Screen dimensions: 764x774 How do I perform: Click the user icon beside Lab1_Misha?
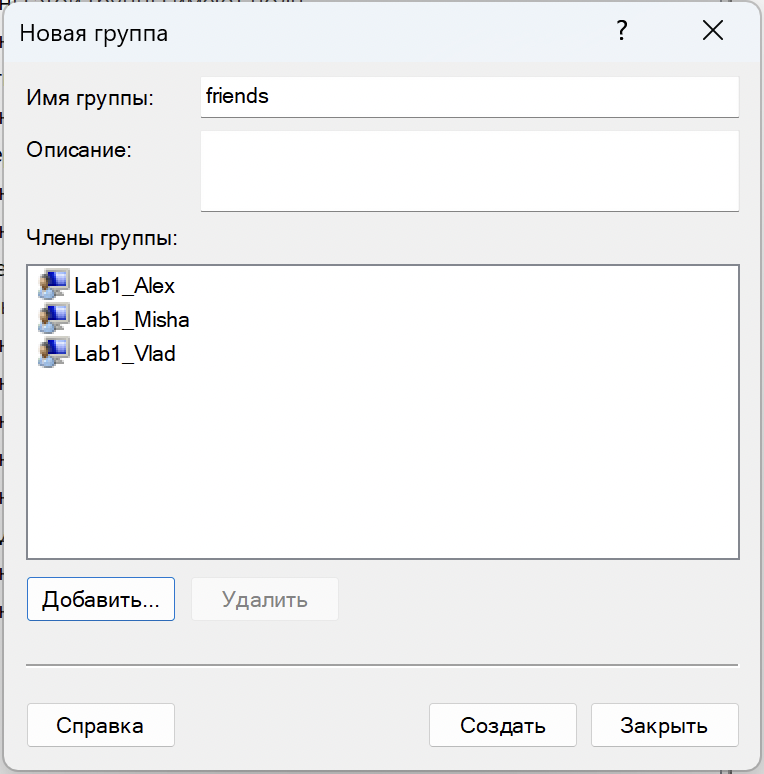pos(52,319)
